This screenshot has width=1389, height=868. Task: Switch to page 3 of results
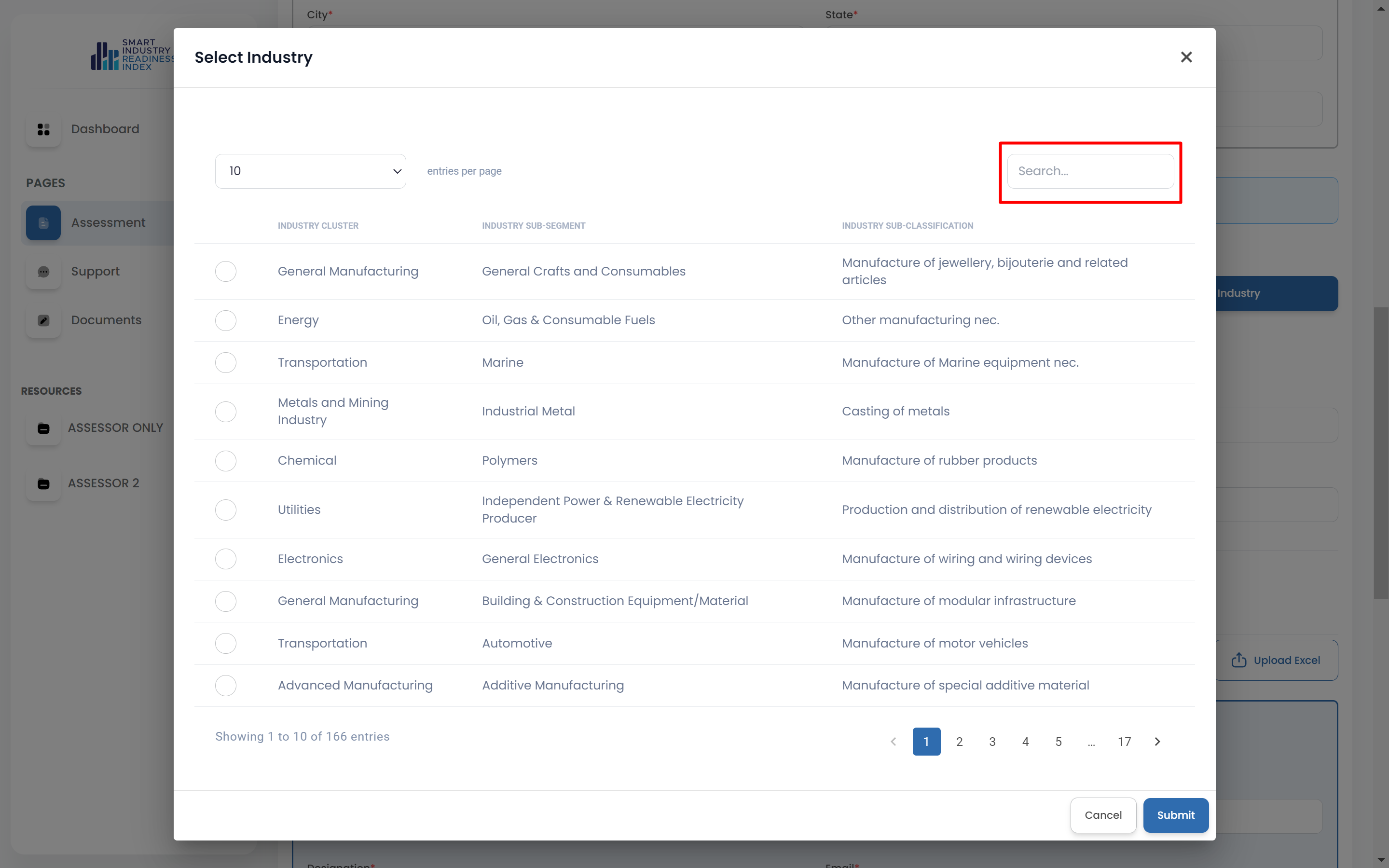[x=992, y=742]
